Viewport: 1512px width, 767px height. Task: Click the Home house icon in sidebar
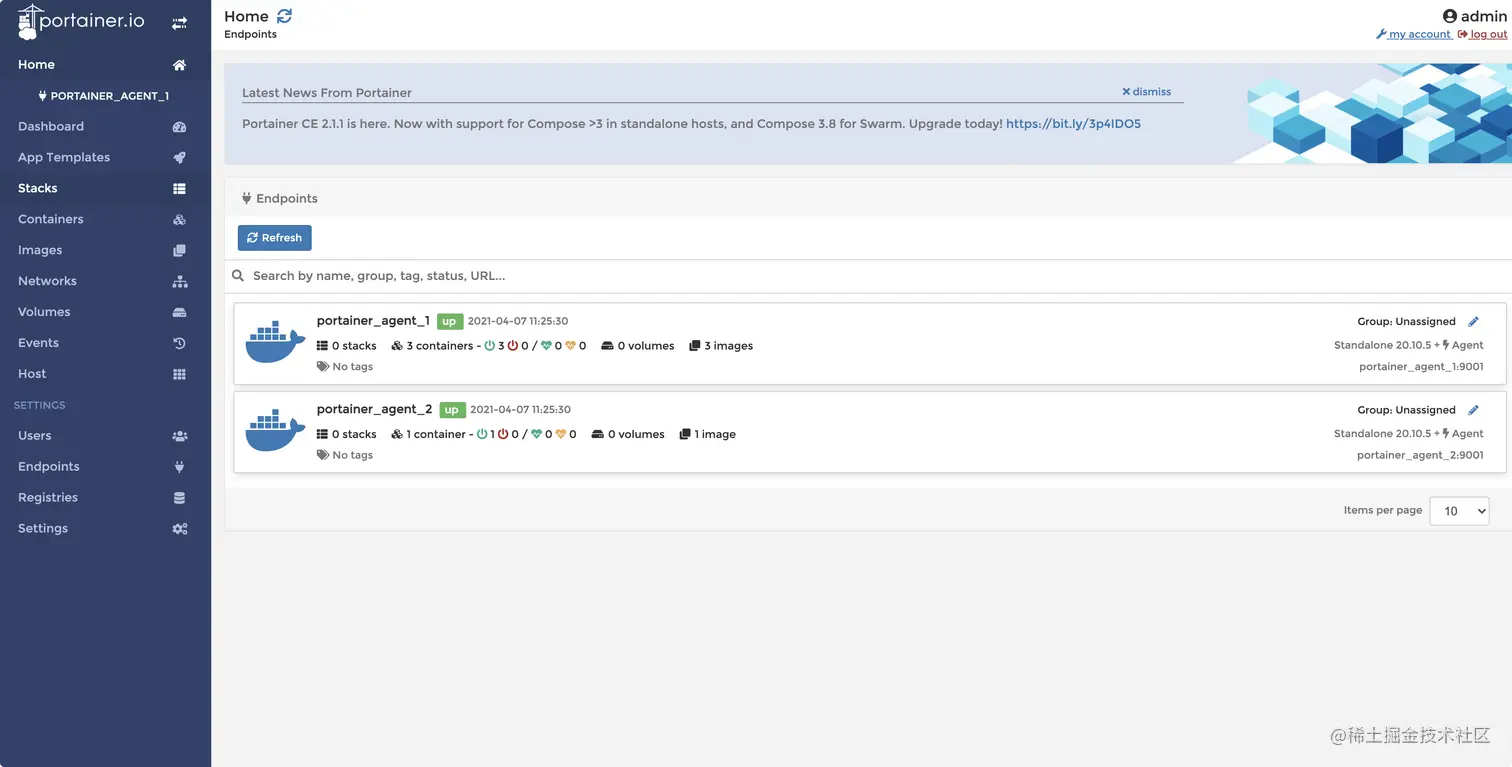(x=179, y=65)
